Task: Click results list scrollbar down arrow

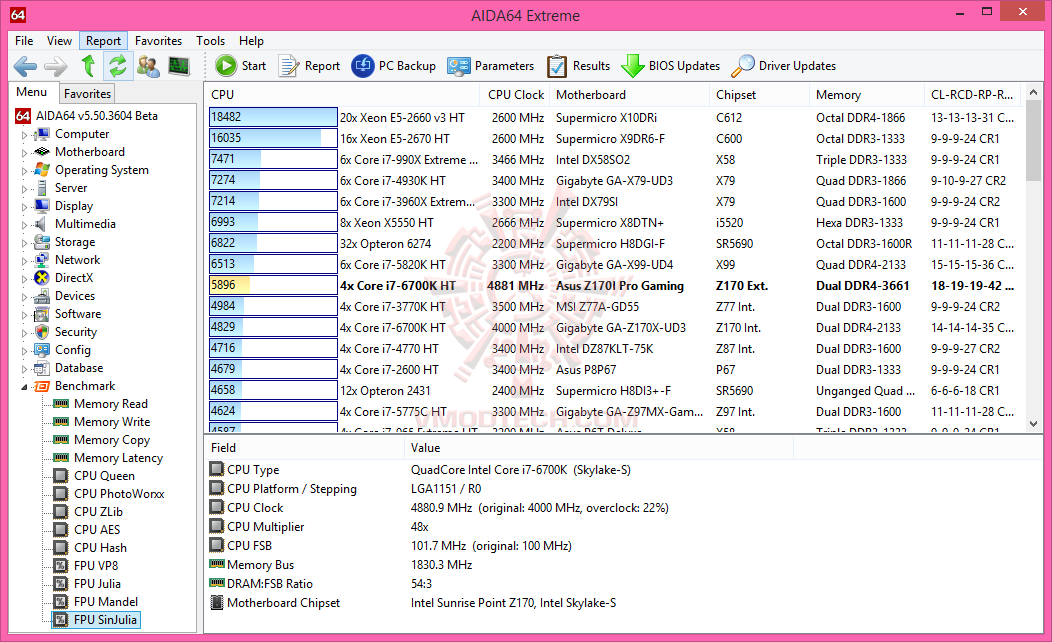Action: 1033,424
